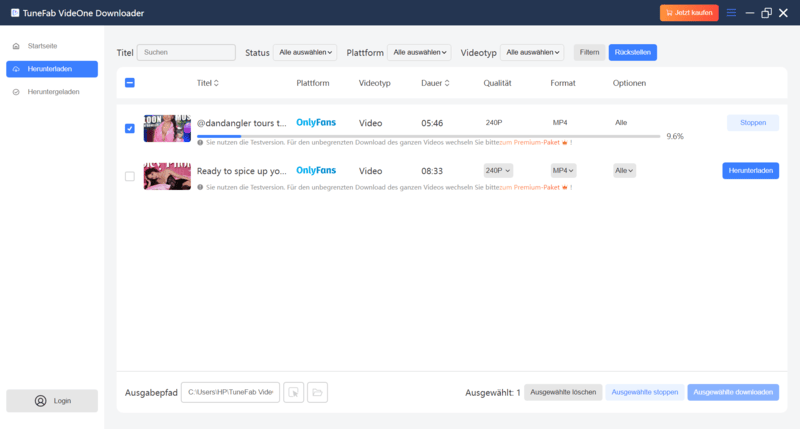This screenshot has width=800, height=429.
Task: Open the 240P quality dropdown in second row
Action: coord(498,171)
